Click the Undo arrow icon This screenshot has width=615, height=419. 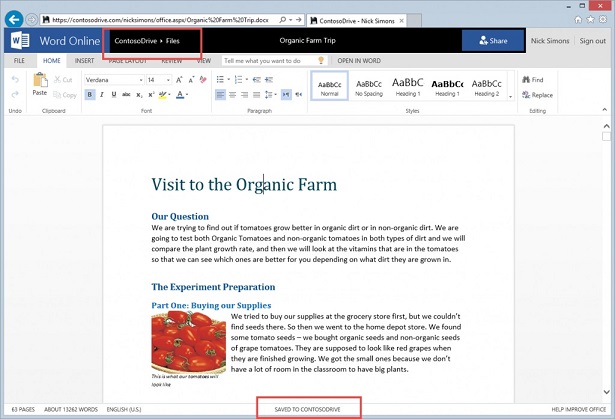click(x=15, y=80)
